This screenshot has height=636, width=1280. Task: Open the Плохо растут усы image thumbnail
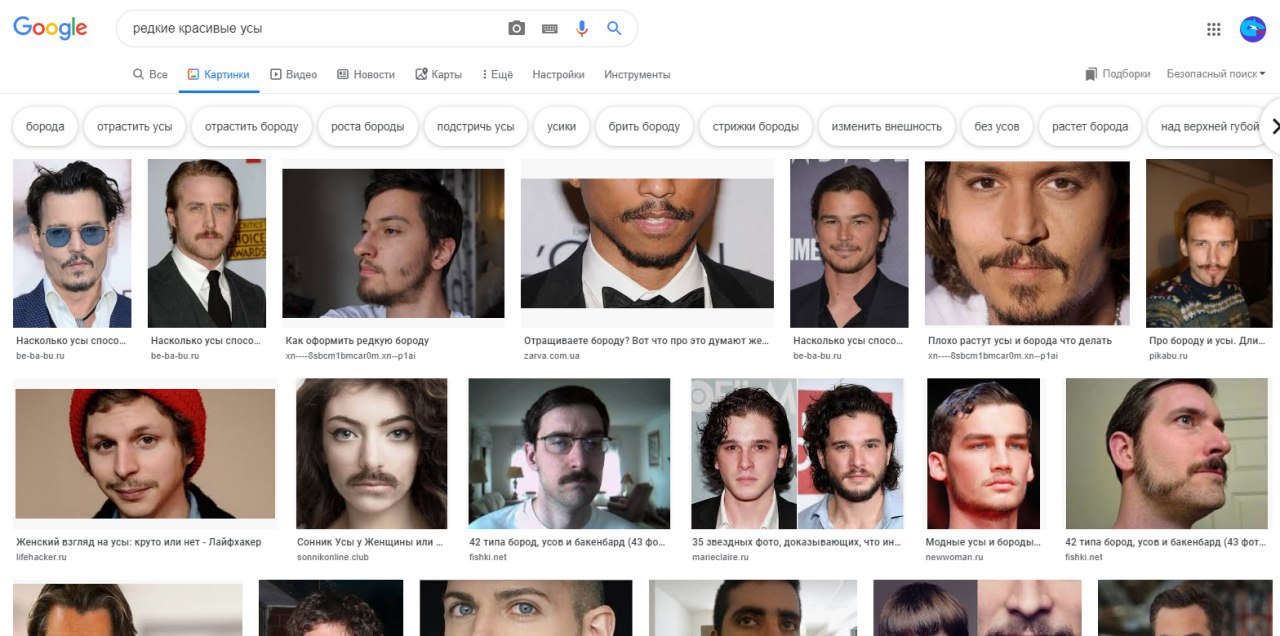pos(1027,243)
